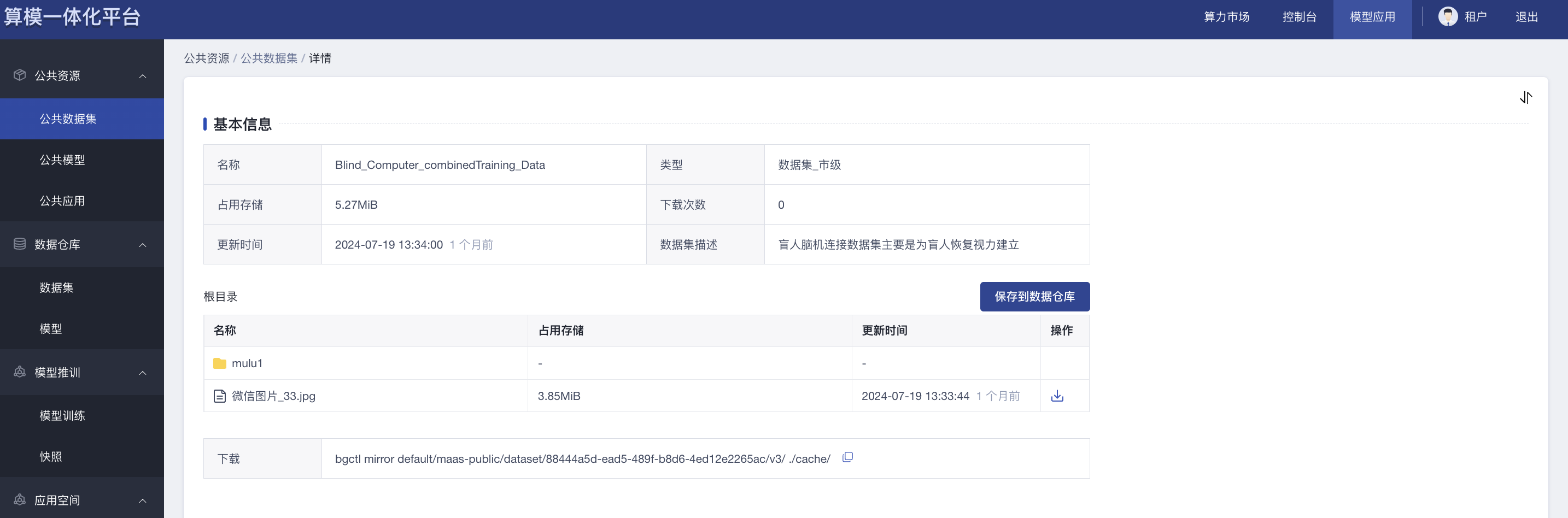Click the 公共资源 cube icon in sidebar
Viewport: 1568px width, 518px height.
20,75
